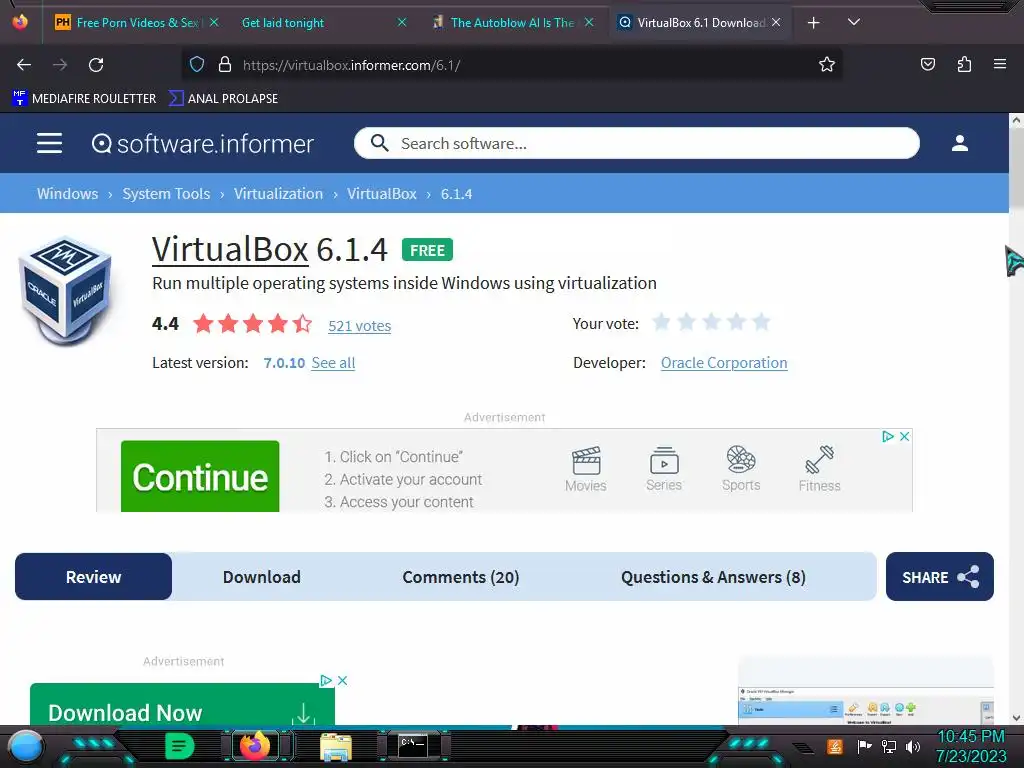Open the Firefox taskbar icon
Image resolution: width=1024 pixels, height=768 pixels.
tap(255, 746)
